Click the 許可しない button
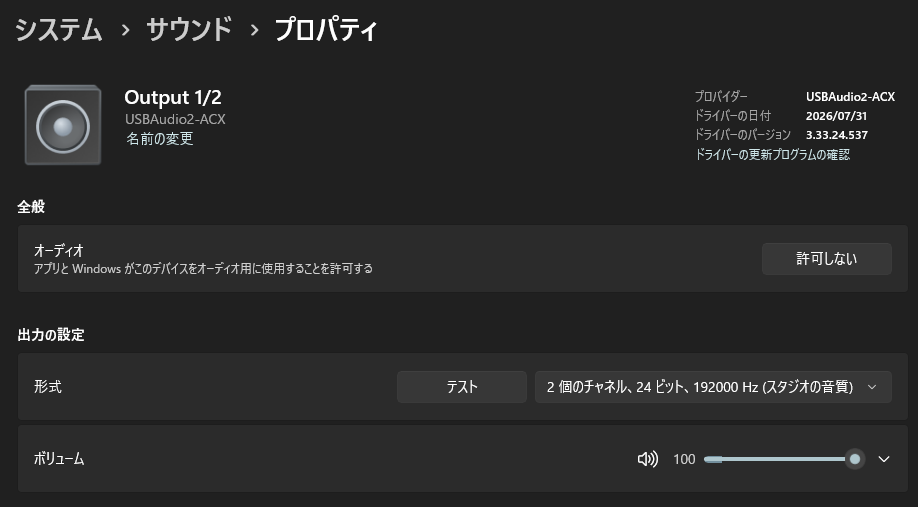Screen dimensions: 918x507 [x=827, y=259]
